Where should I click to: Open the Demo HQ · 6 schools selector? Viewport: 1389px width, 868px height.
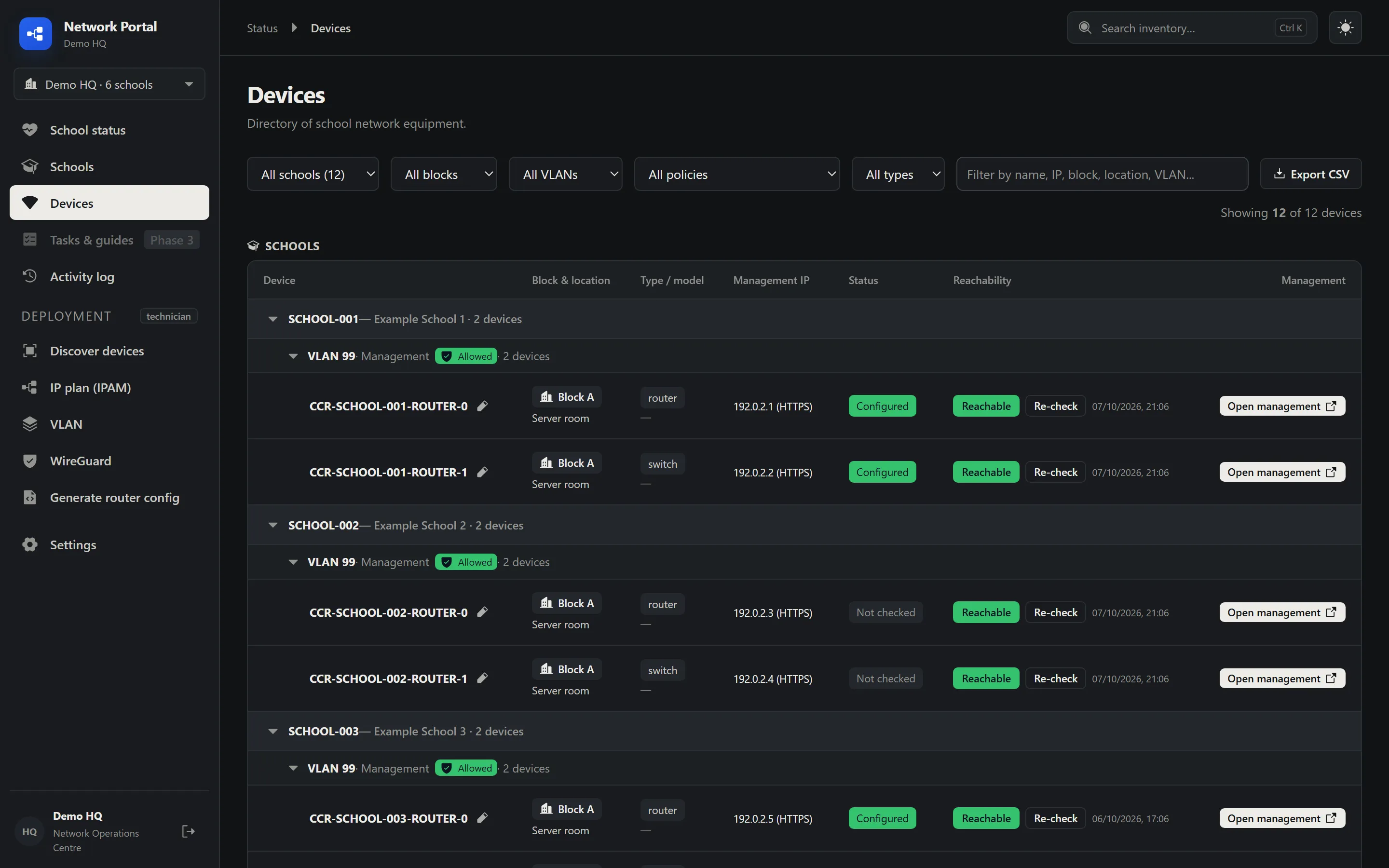point(109,84)
